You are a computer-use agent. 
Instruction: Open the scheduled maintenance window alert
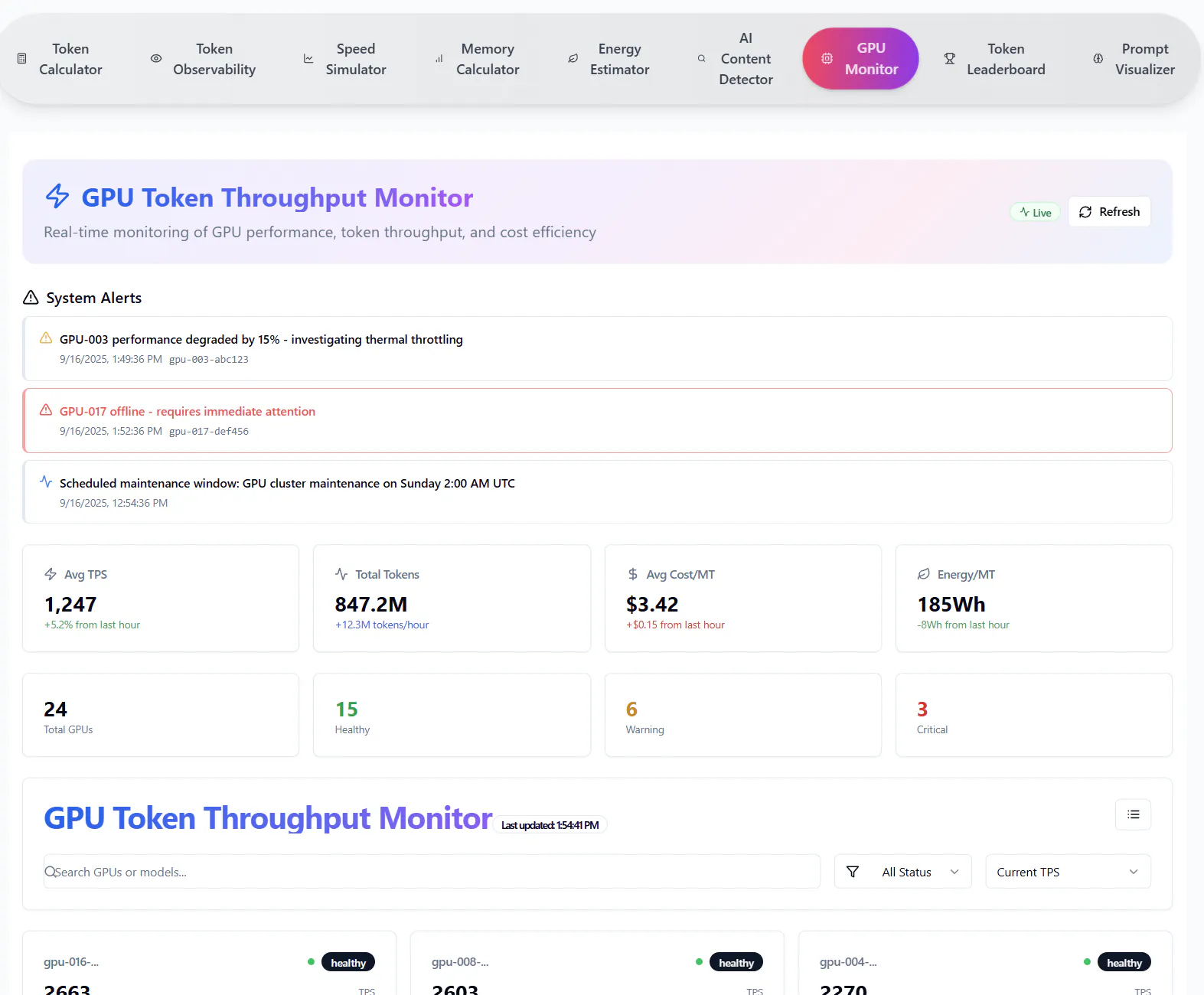coord(598,492)
